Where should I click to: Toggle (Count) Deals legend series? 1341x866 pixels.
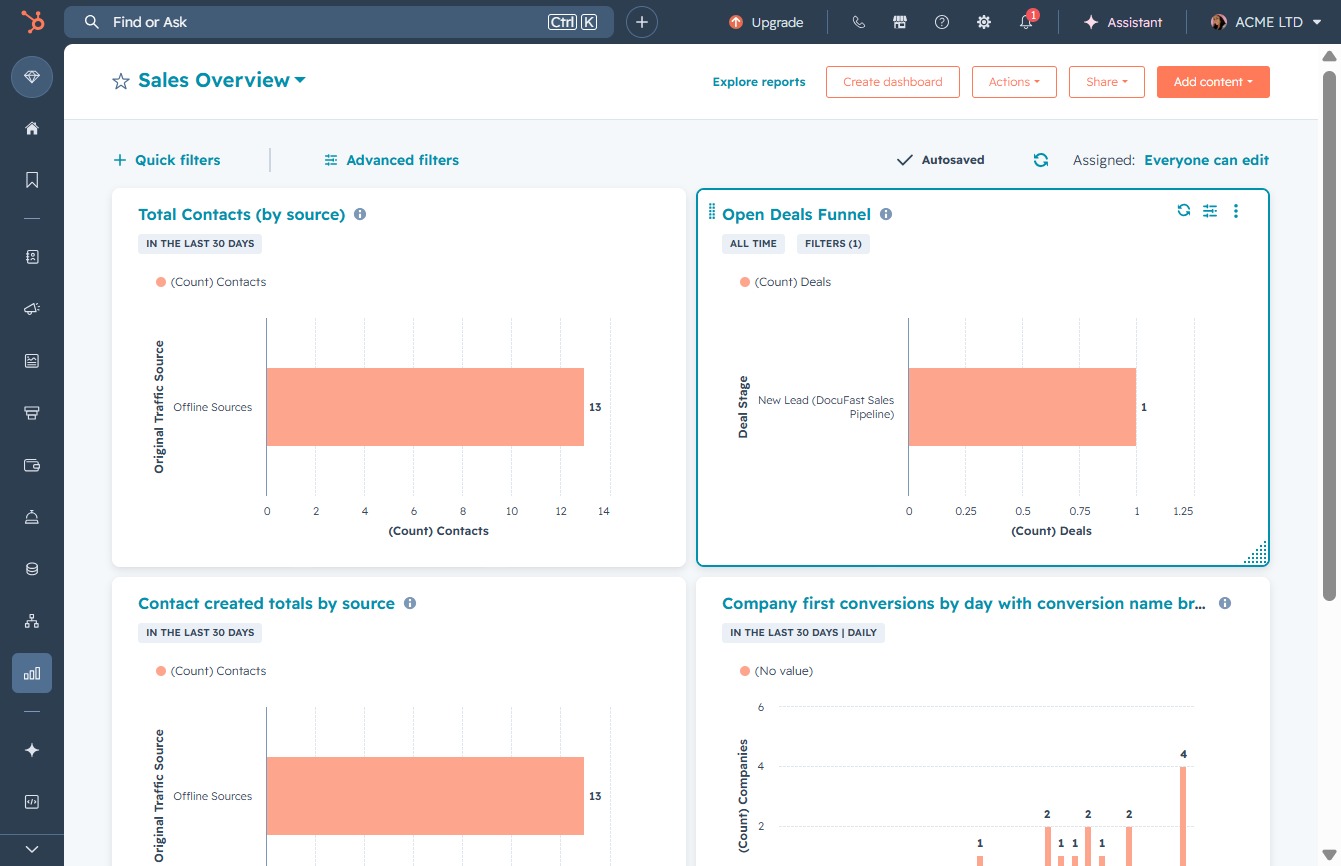coord(785,282)
